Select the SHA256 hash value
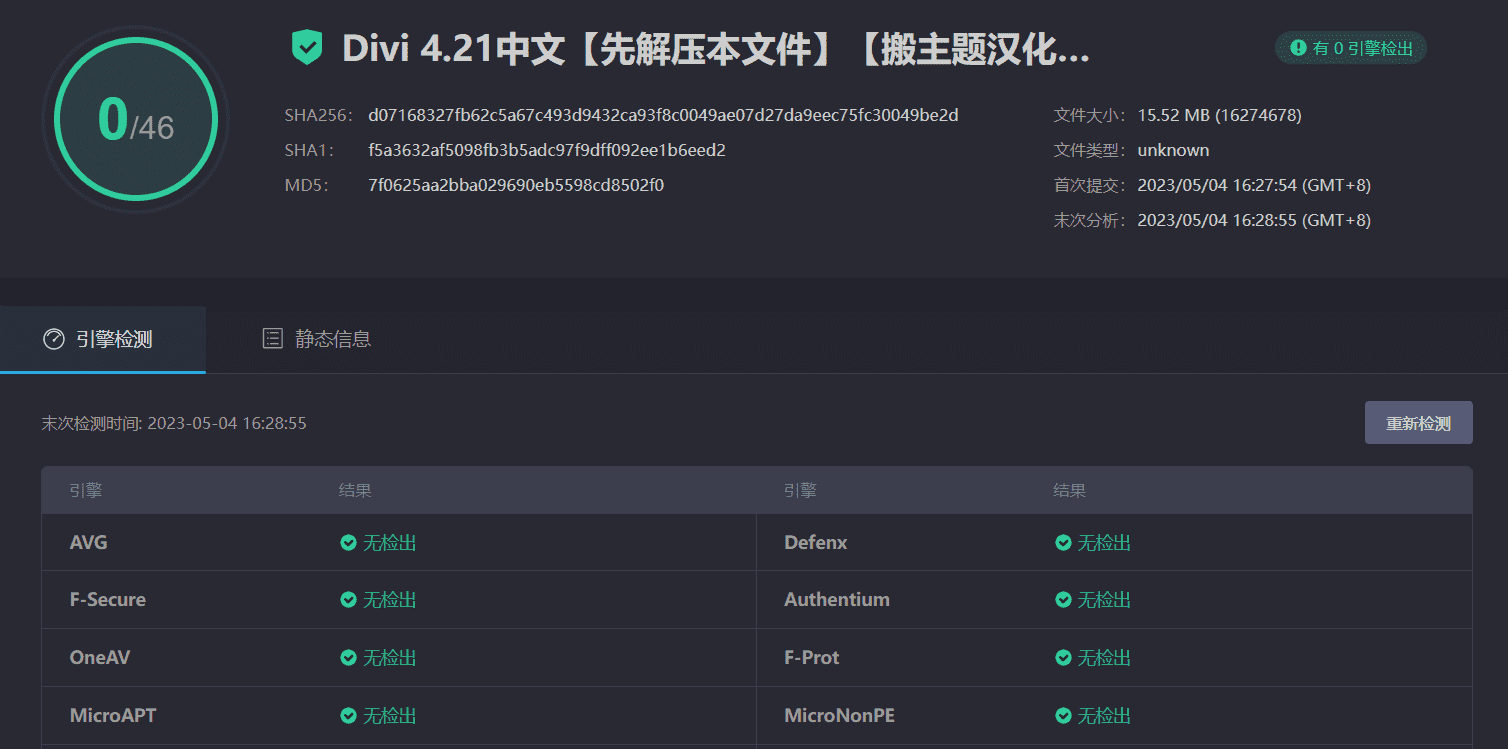This screenshot has height=749, width=1508. [x=663, y=115]
